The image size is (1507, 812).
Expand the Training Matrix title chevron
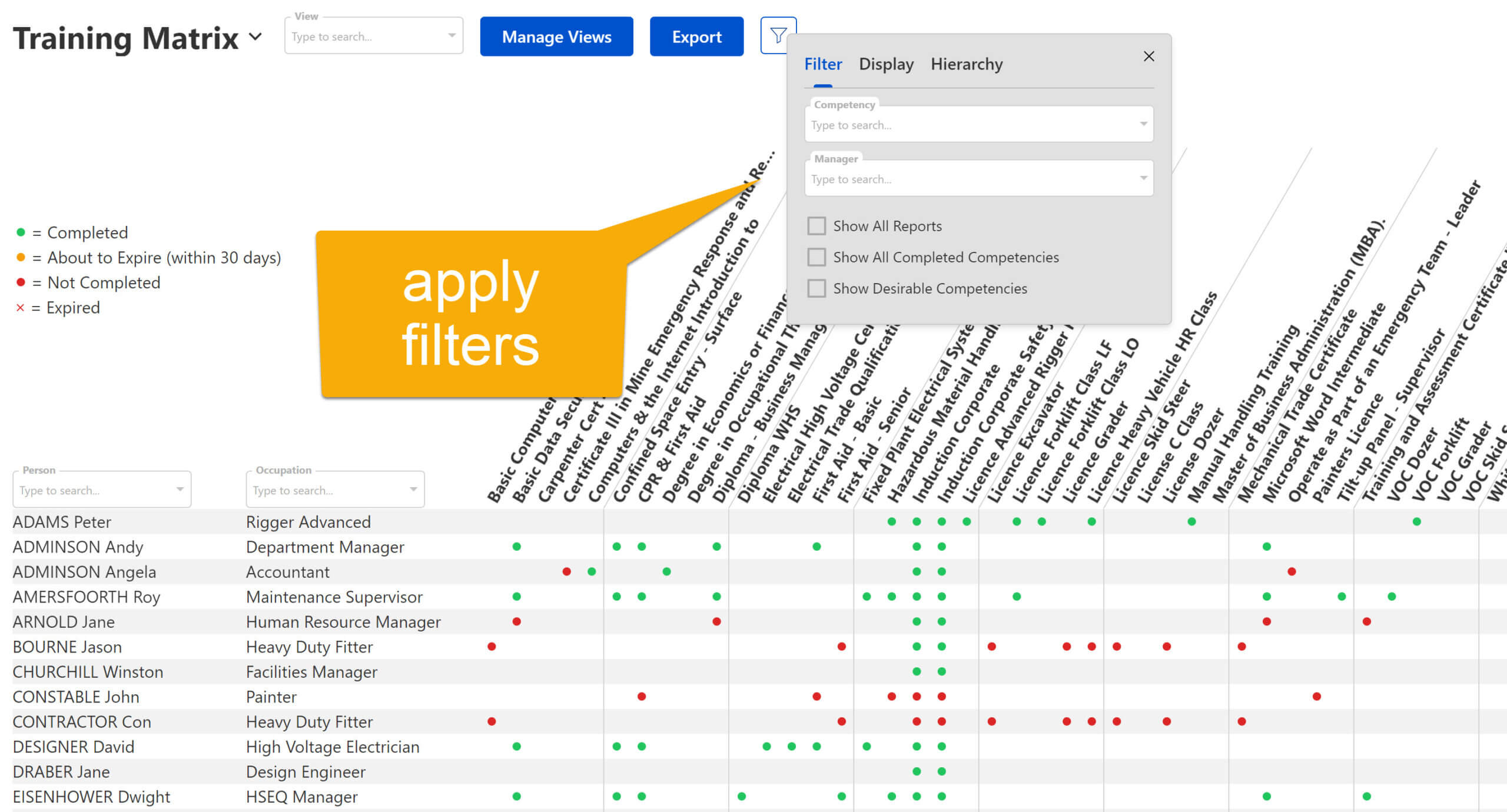255,36
